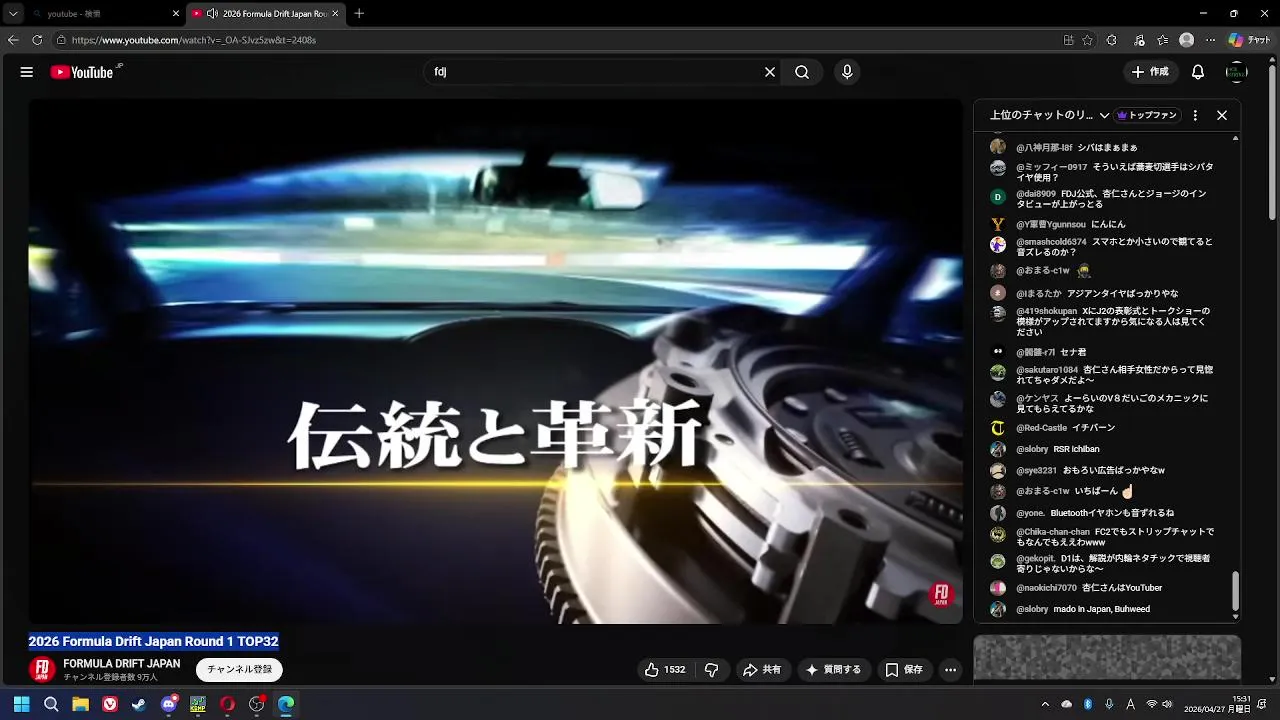Click the chat scrollbar up arrow
Screen dimensions: 1280x720
click(1235, 138)
